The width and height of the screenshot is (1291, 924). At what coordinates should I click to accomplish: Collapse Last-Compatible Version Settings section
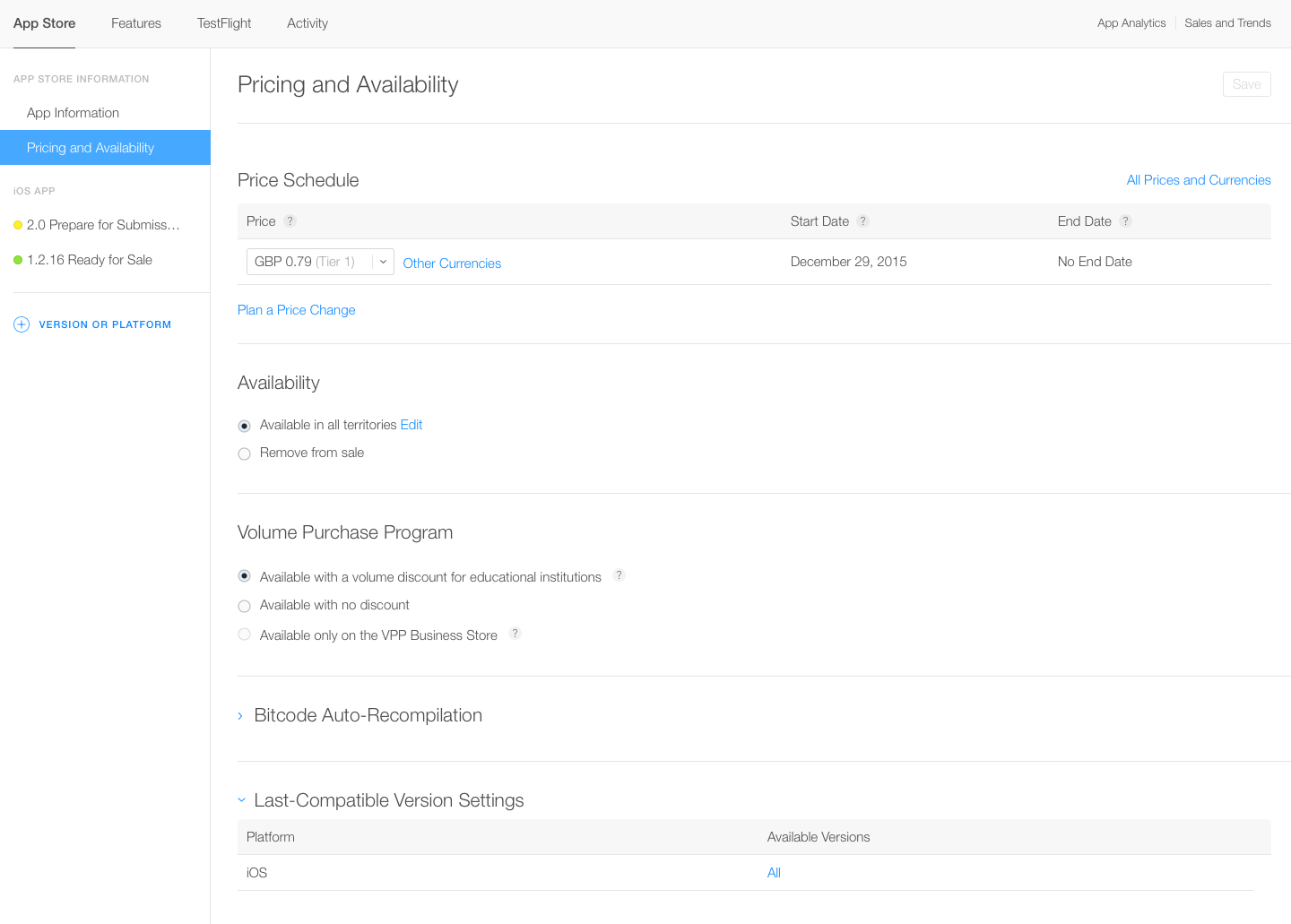(x=241, y=799)
